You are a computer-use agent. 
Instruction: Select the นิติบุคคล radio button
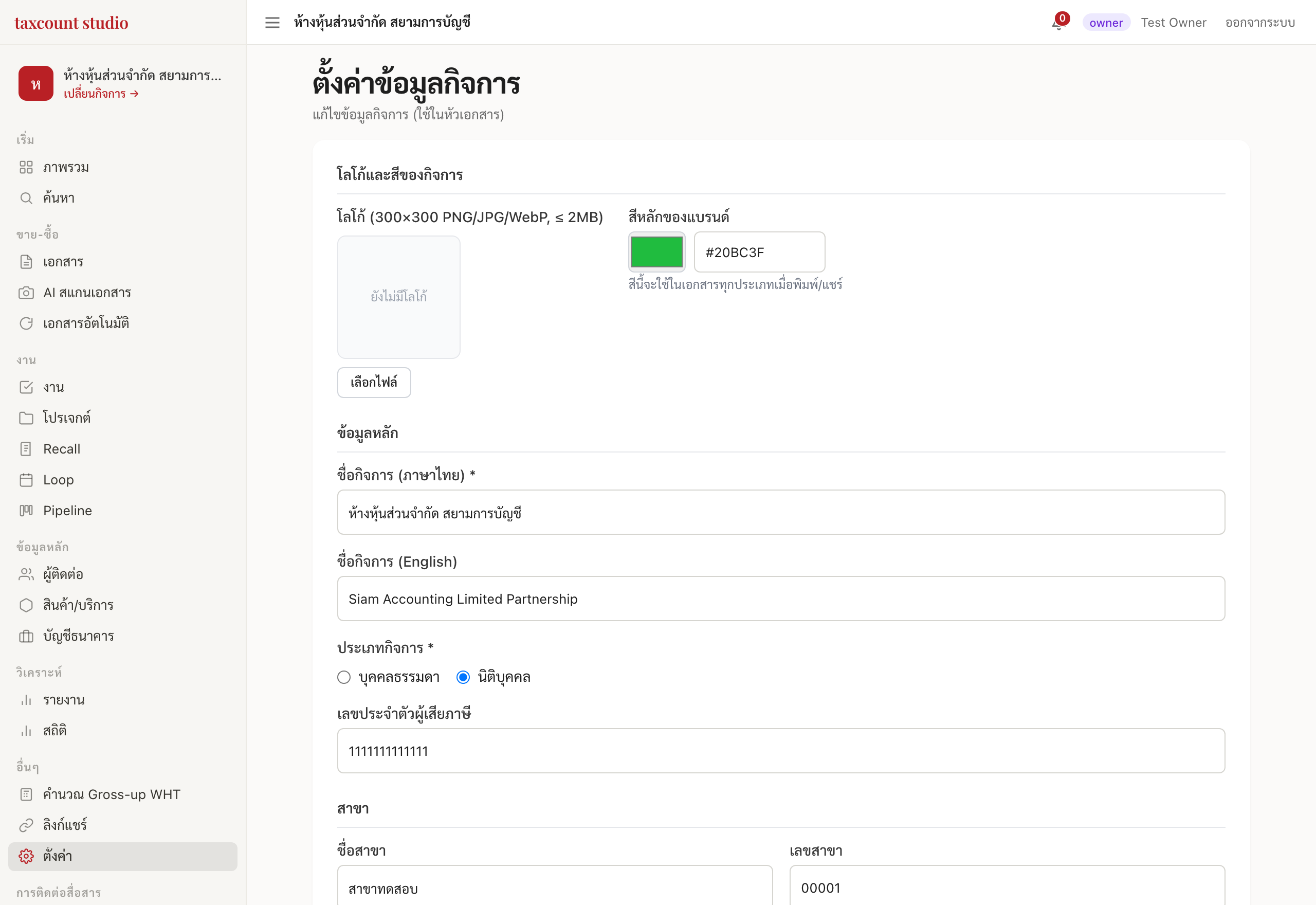[463, 677]
